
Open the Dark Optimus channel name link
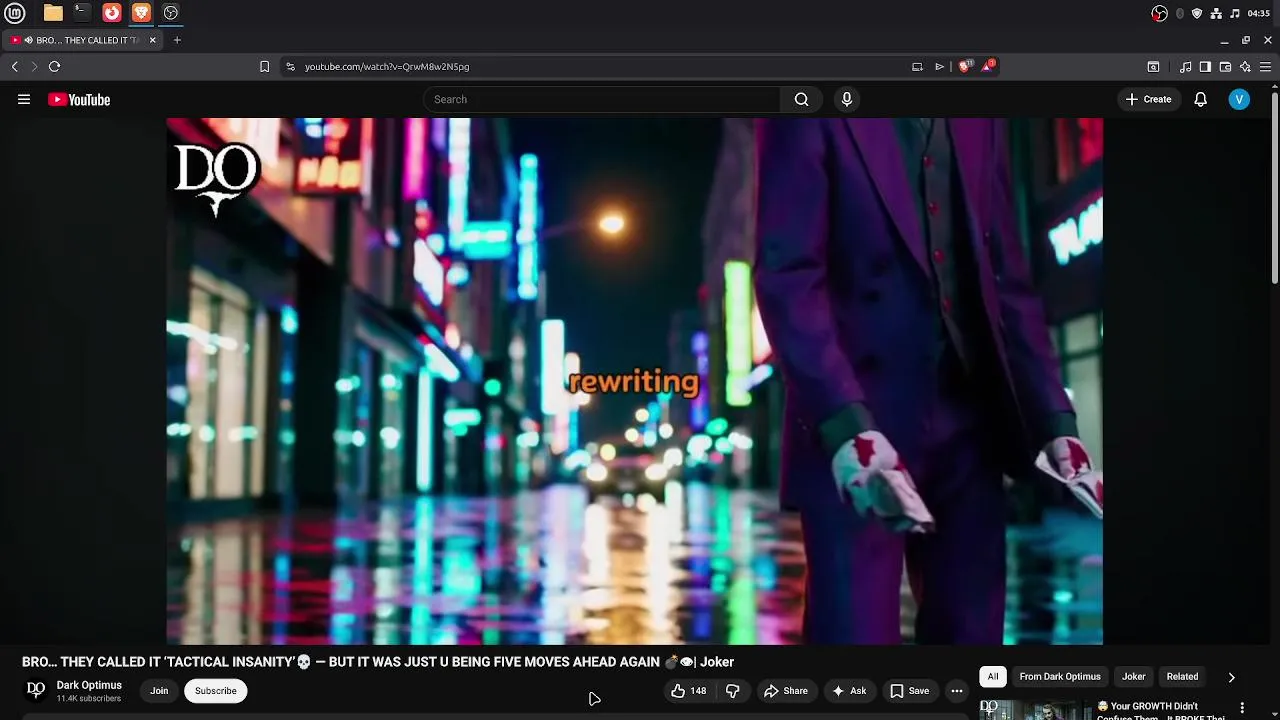coord(89,685)
